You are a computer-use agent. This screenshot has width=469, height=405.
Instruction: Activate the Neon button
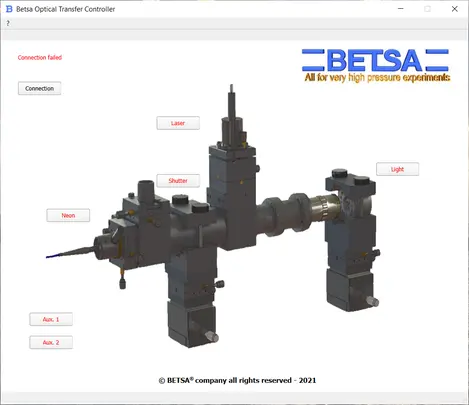point(68,215)
